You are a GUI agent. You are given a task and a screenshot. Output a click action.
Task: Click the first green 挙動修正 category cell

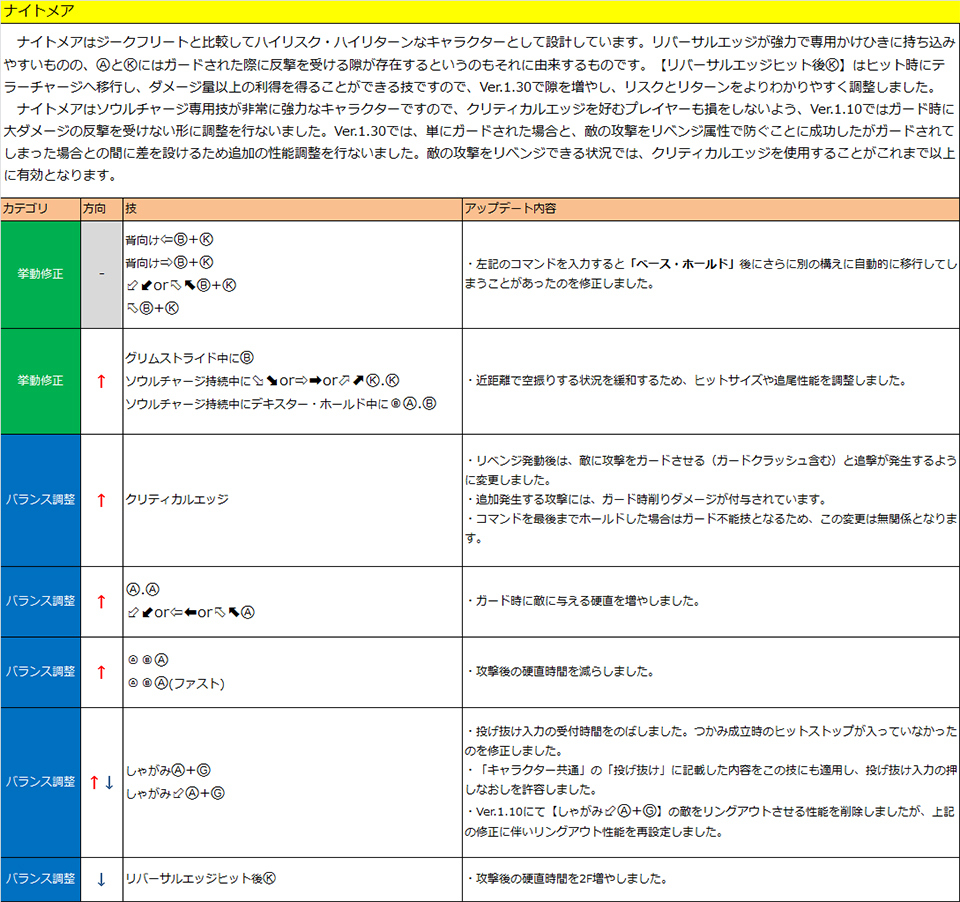(x=40, y=274)
